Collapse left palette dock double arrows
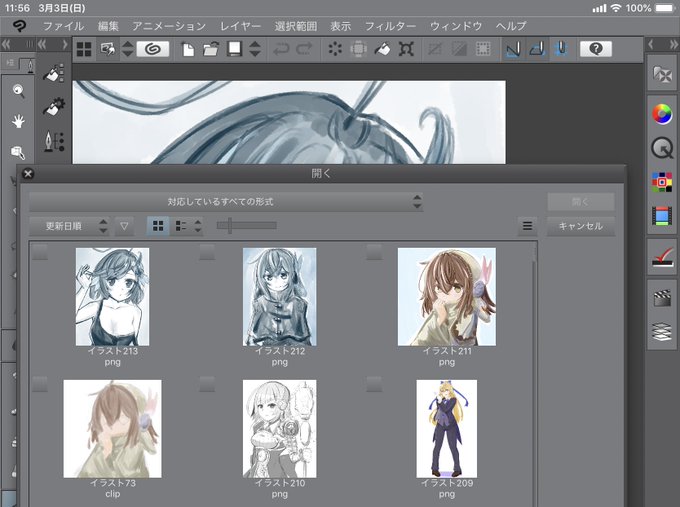The width and height of the screenshot is (680, 507). pos(6,44)
